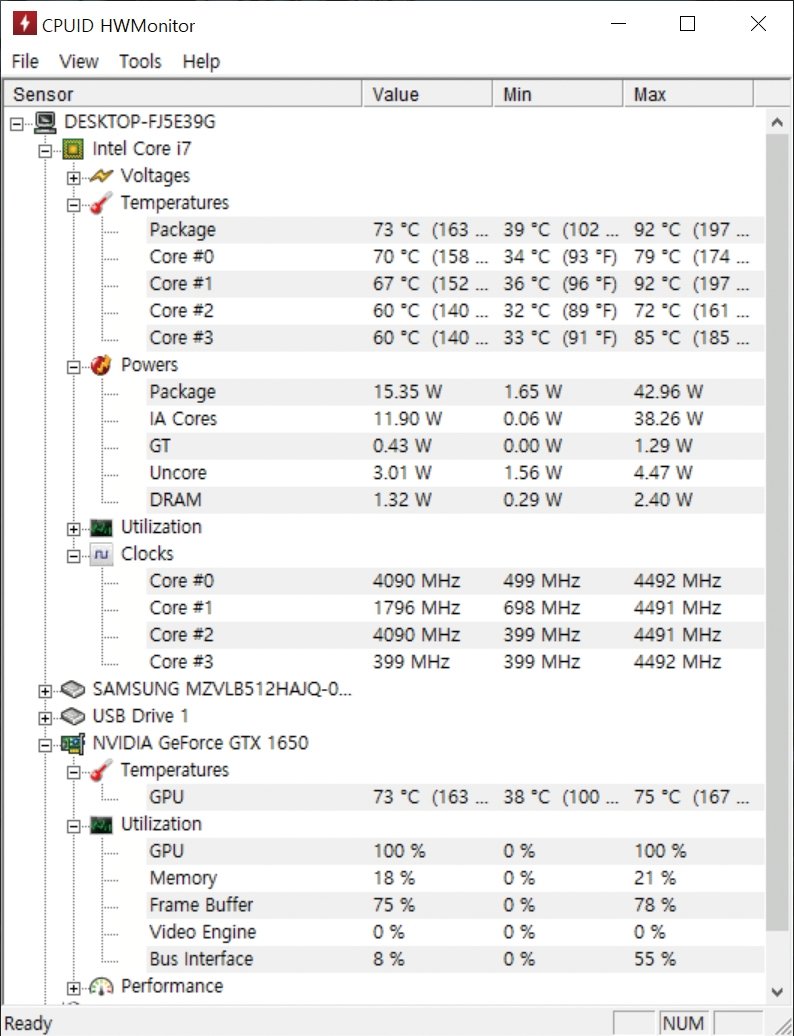The height and width of the screenshot is (1036, 794).
Task: Expand the SAMSUNG MZVLB512HAJQ drive node
Action: [x=45, y=690]
